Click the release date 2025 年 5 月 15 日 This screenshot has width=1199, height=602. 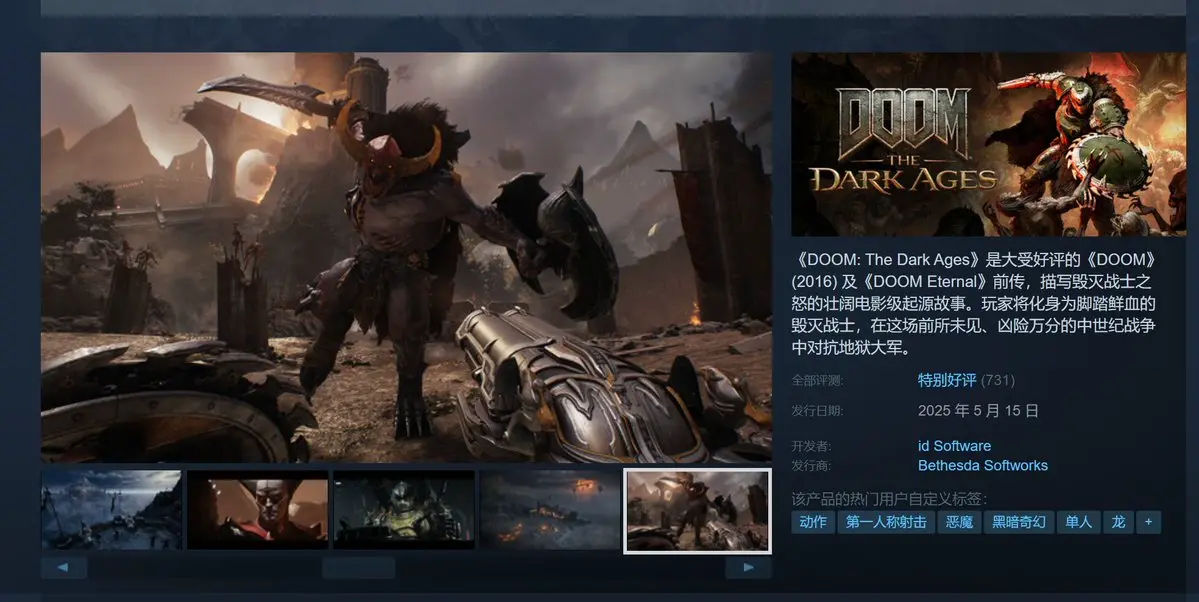[978, 411]
